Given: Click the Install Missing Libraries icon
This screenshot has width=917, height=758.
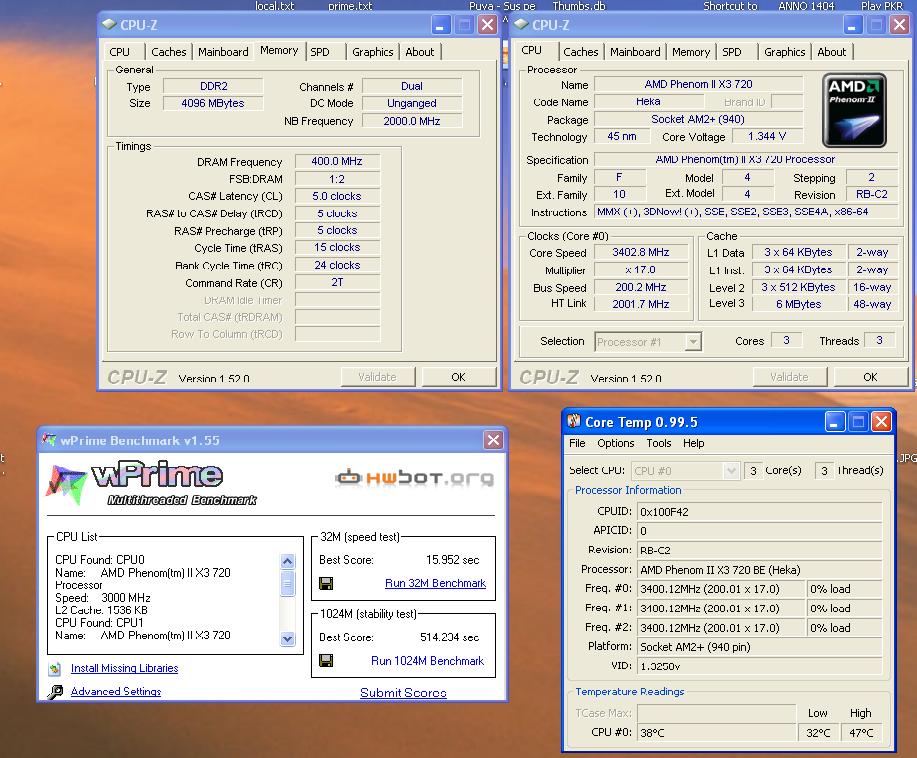Looking at the screenshot, I should [55, 669].
